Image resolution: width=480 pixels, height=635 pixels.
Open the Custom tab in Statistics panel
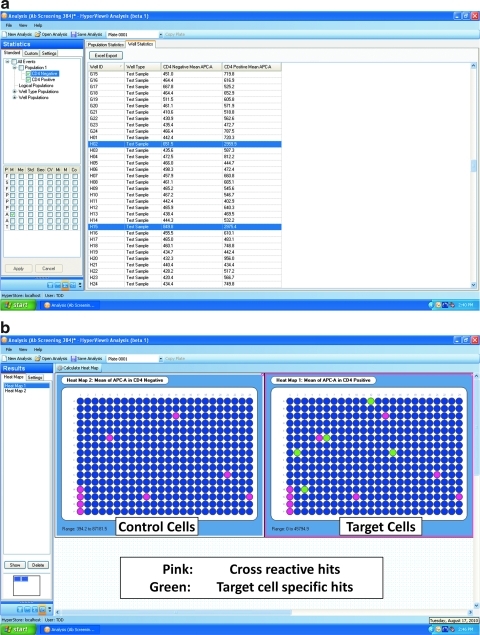tap(31, 53)
